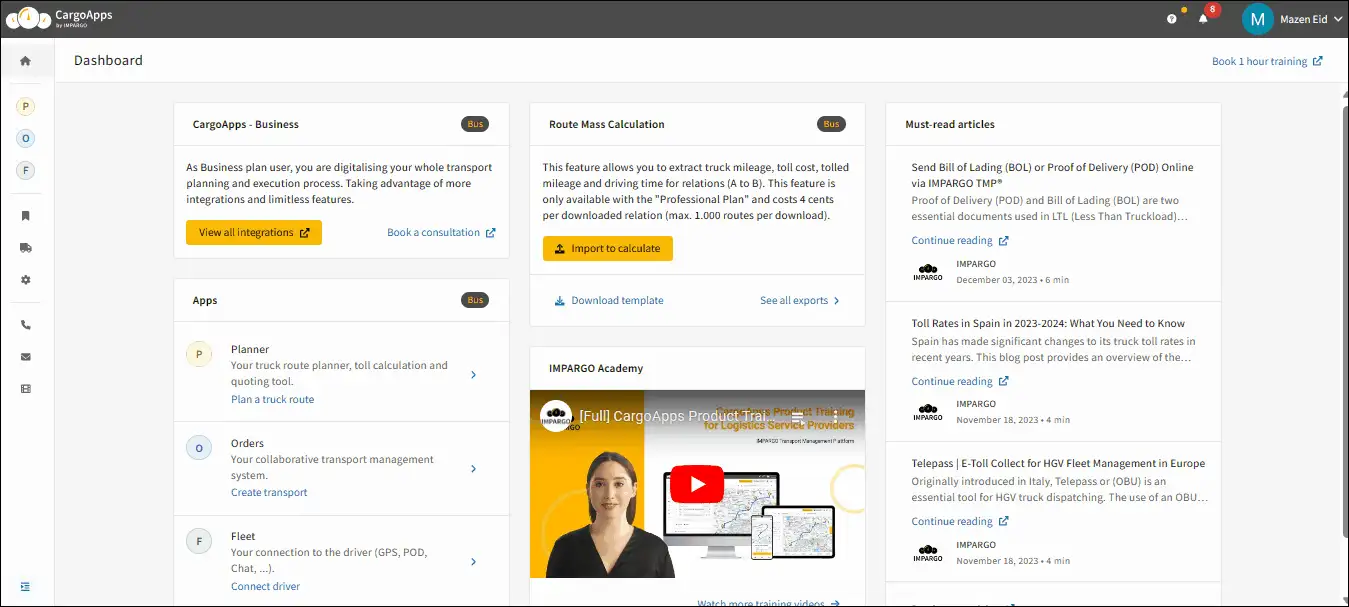The width and height of the screenshot is (1349, 607).
Task: Click the Dashboard page heading
Action: (x=108, y=61)
